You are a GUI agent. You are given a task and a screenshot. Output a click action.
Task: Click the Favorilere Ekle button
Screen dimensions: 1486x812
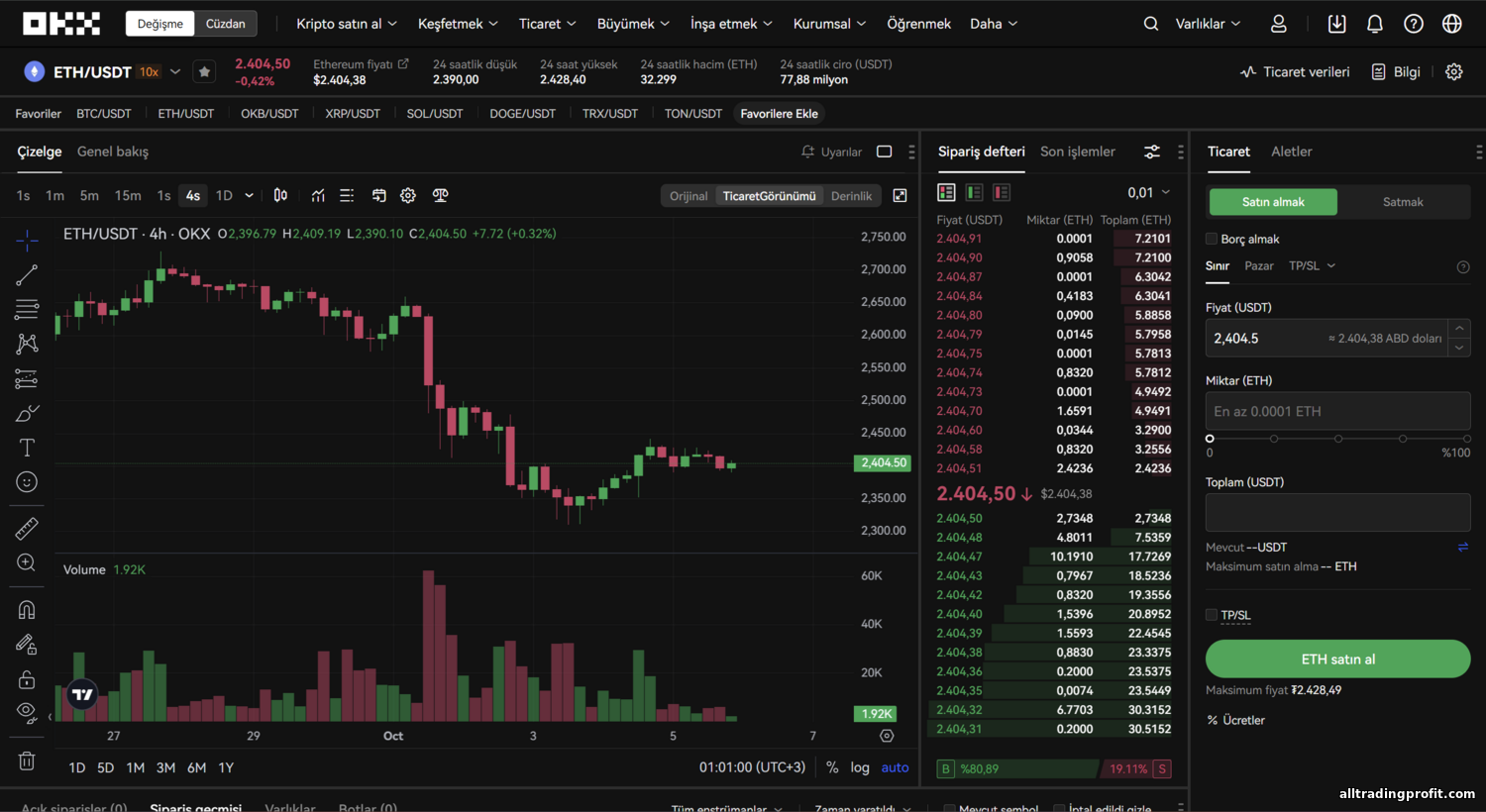tap(779, 114)
